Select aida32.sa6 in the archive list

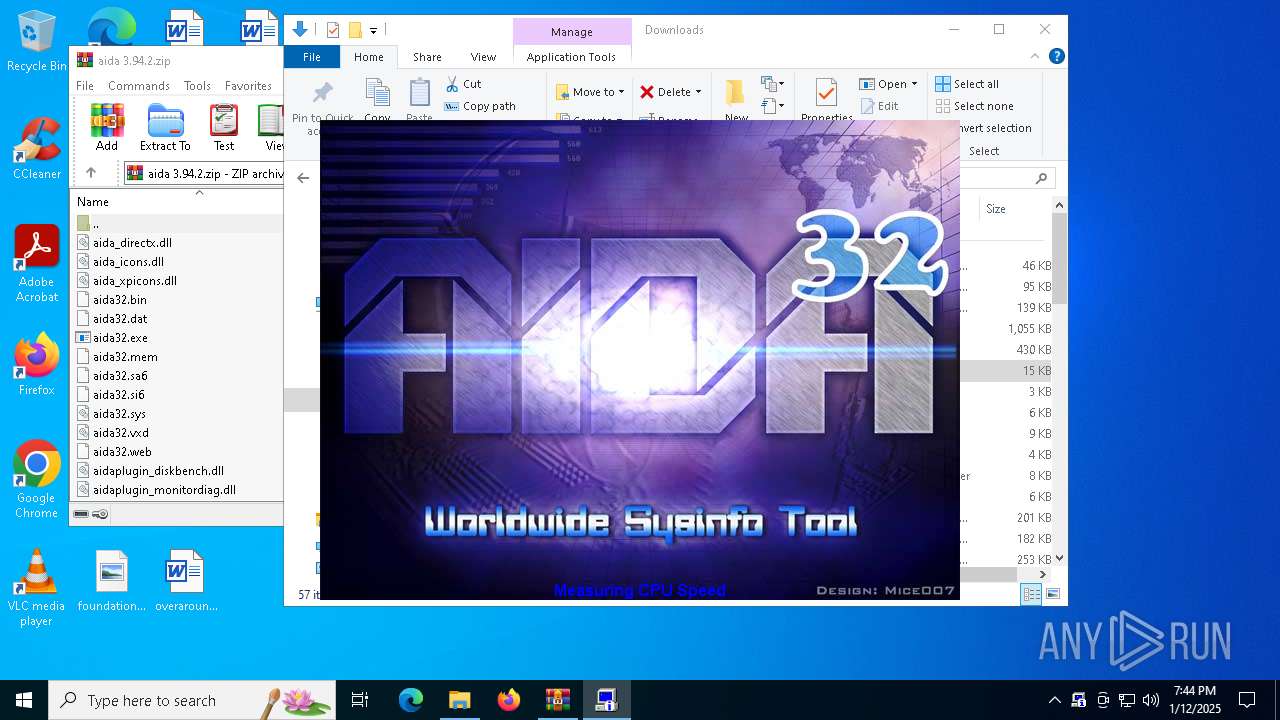(120, 376)
